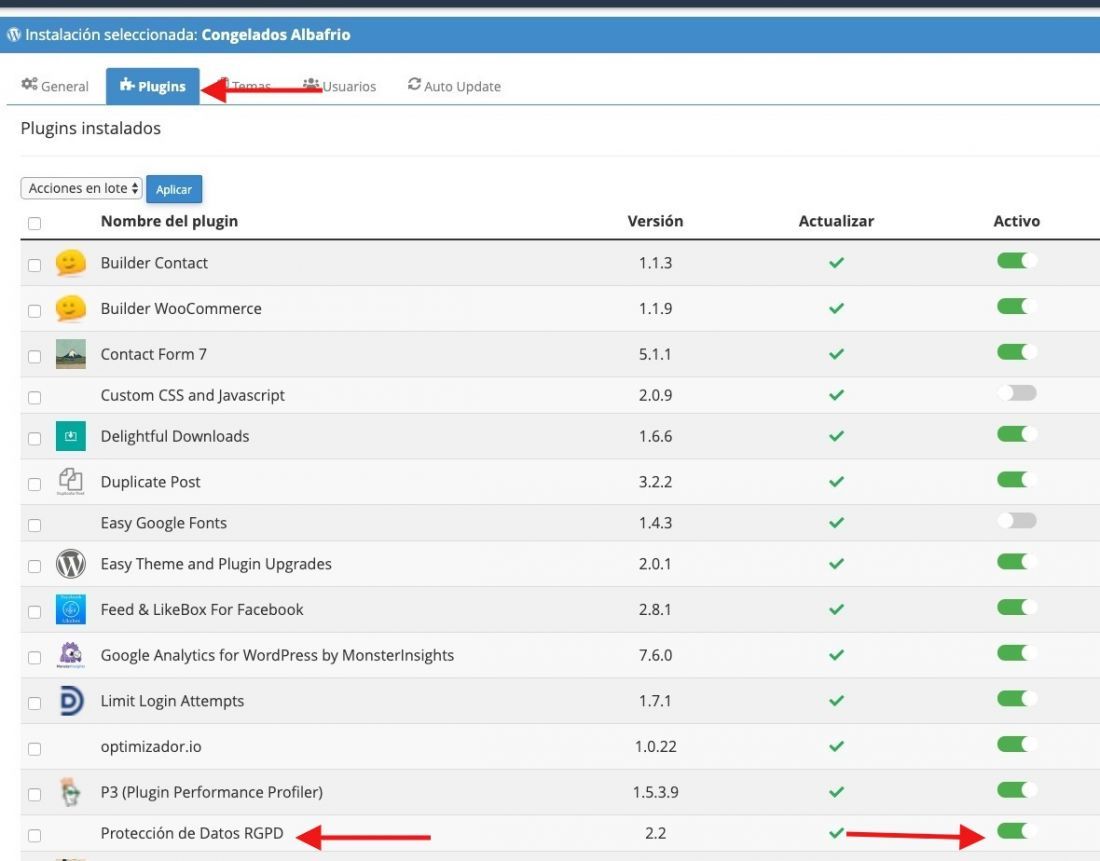Switch off the Delightful Downloads toggle
Screen dimensions: 1100x861
(x=1017, y=434)
